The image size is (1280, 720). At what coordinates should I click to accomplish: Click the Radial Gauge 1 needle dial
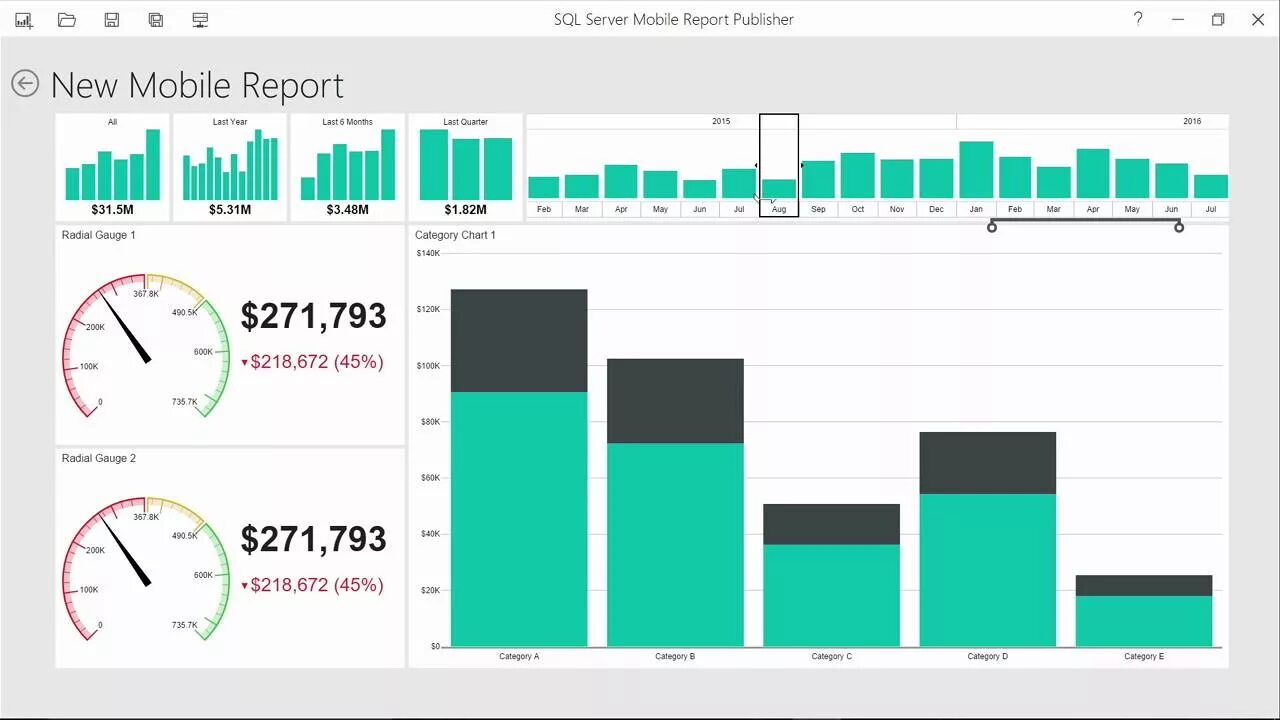point(146,345)
